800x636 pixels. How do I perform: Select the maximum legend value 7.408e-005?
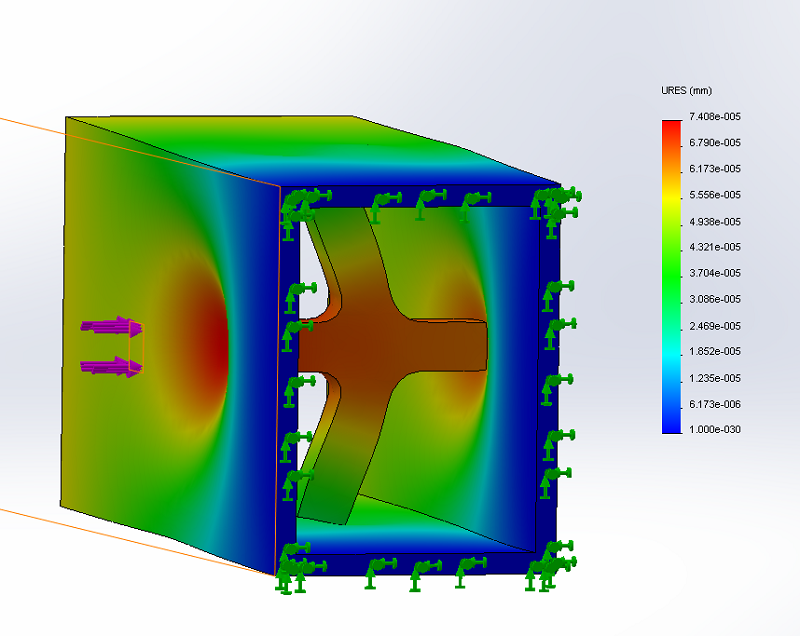(x=714, y=117)
